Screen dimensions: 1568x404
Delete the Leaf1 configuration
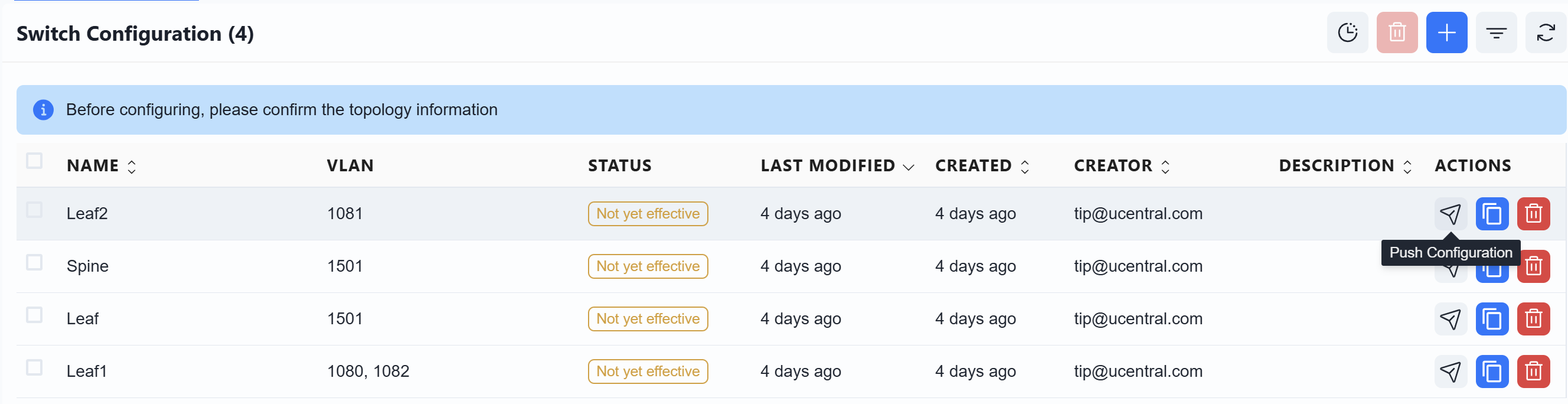click(x=1533, y=372)
